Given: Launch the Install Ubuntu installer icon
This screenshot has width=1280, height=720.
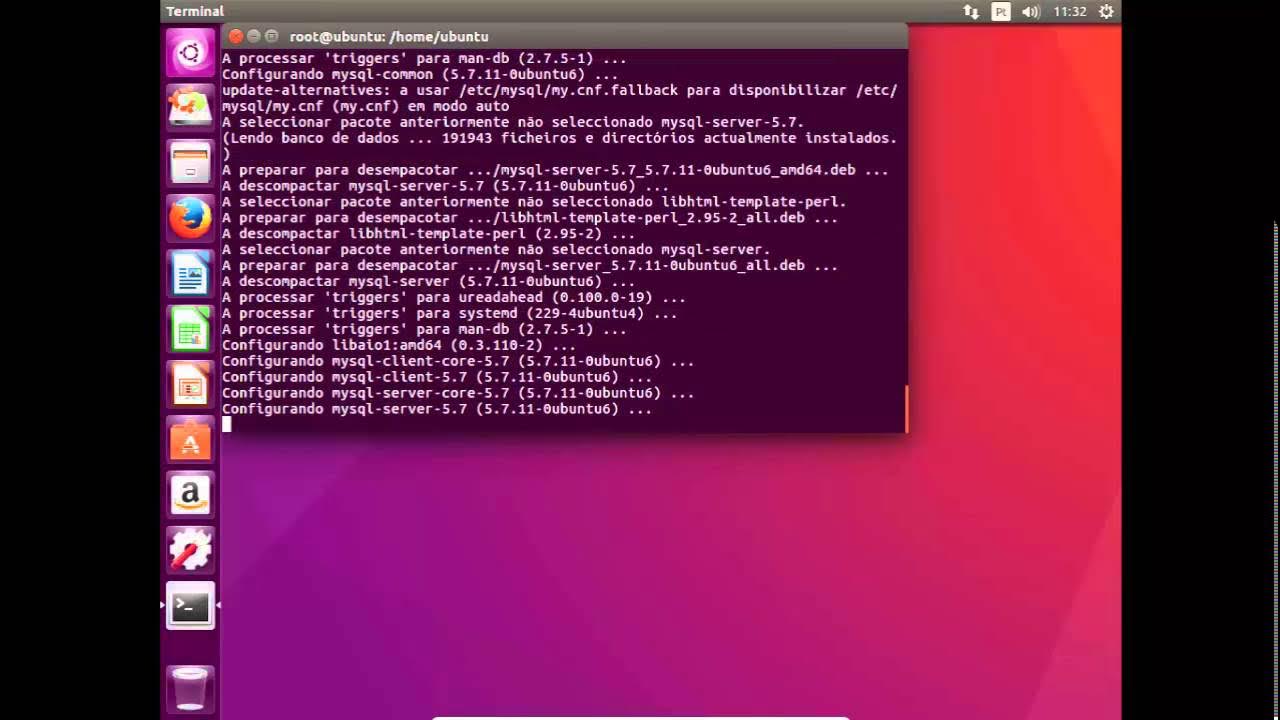Looking at the screenshot, I should coord(190,106).
